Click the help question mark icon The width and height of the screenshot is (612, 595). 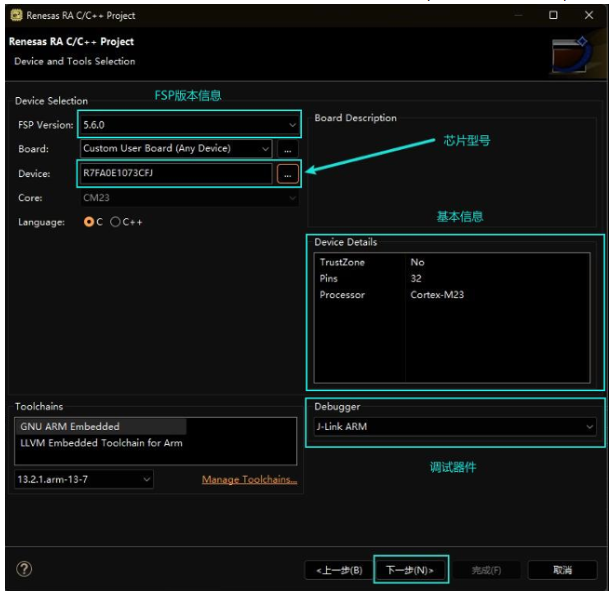click(x=24, y=569)
